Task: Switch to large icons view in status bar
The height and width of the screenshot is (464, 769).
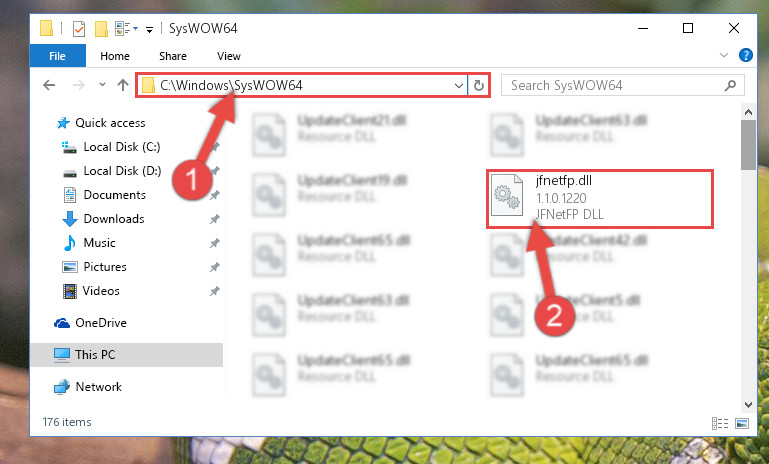Action: [742, 423]
